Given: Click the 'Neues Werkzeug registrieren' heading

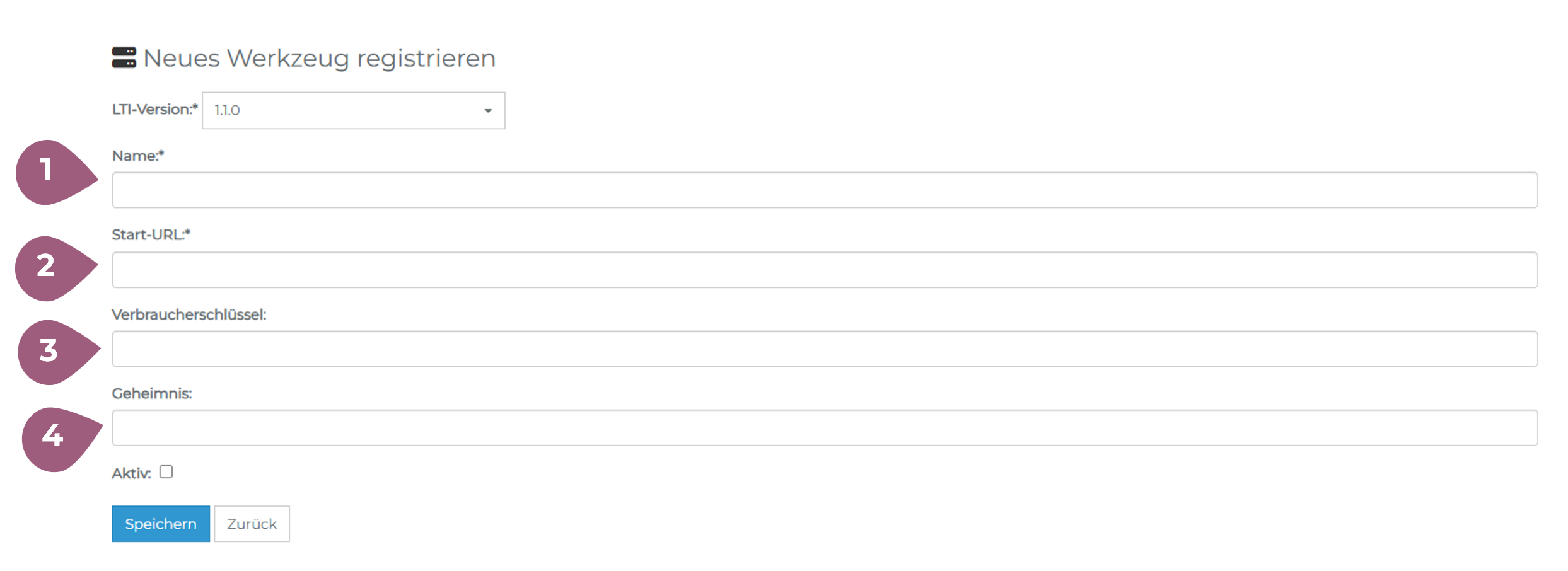Looking at the screenshot, I should pos(319,59).
